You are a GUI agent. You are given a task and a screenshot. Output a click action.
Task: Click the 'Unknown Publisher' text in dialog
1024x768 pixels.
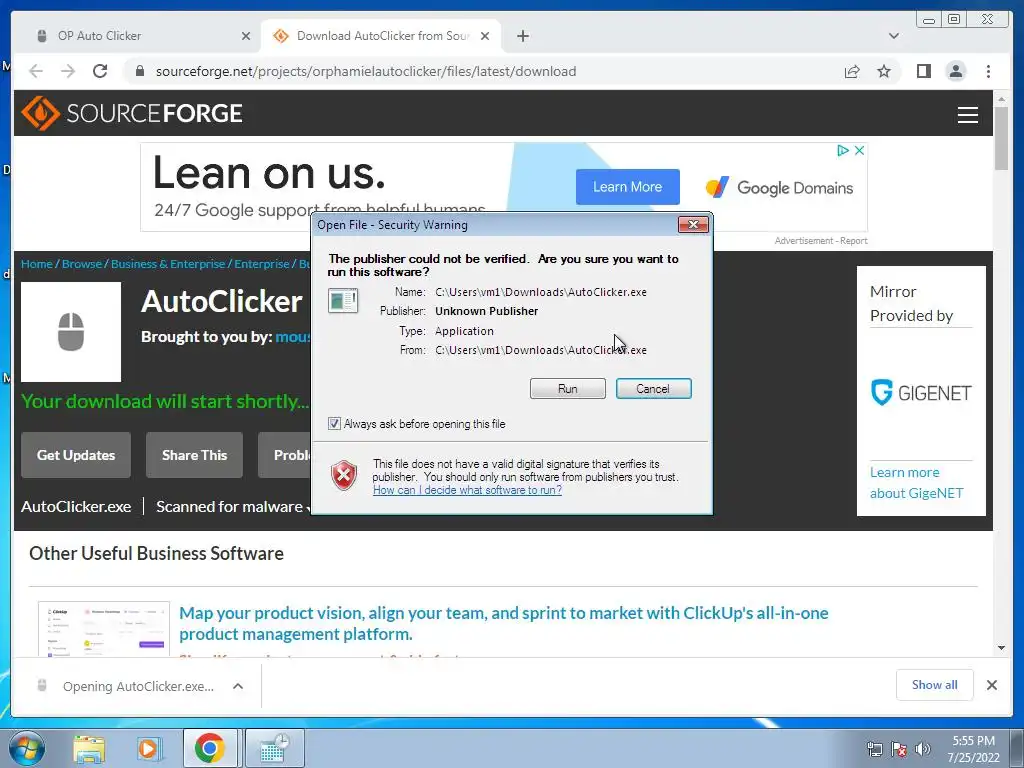[487, 312]
